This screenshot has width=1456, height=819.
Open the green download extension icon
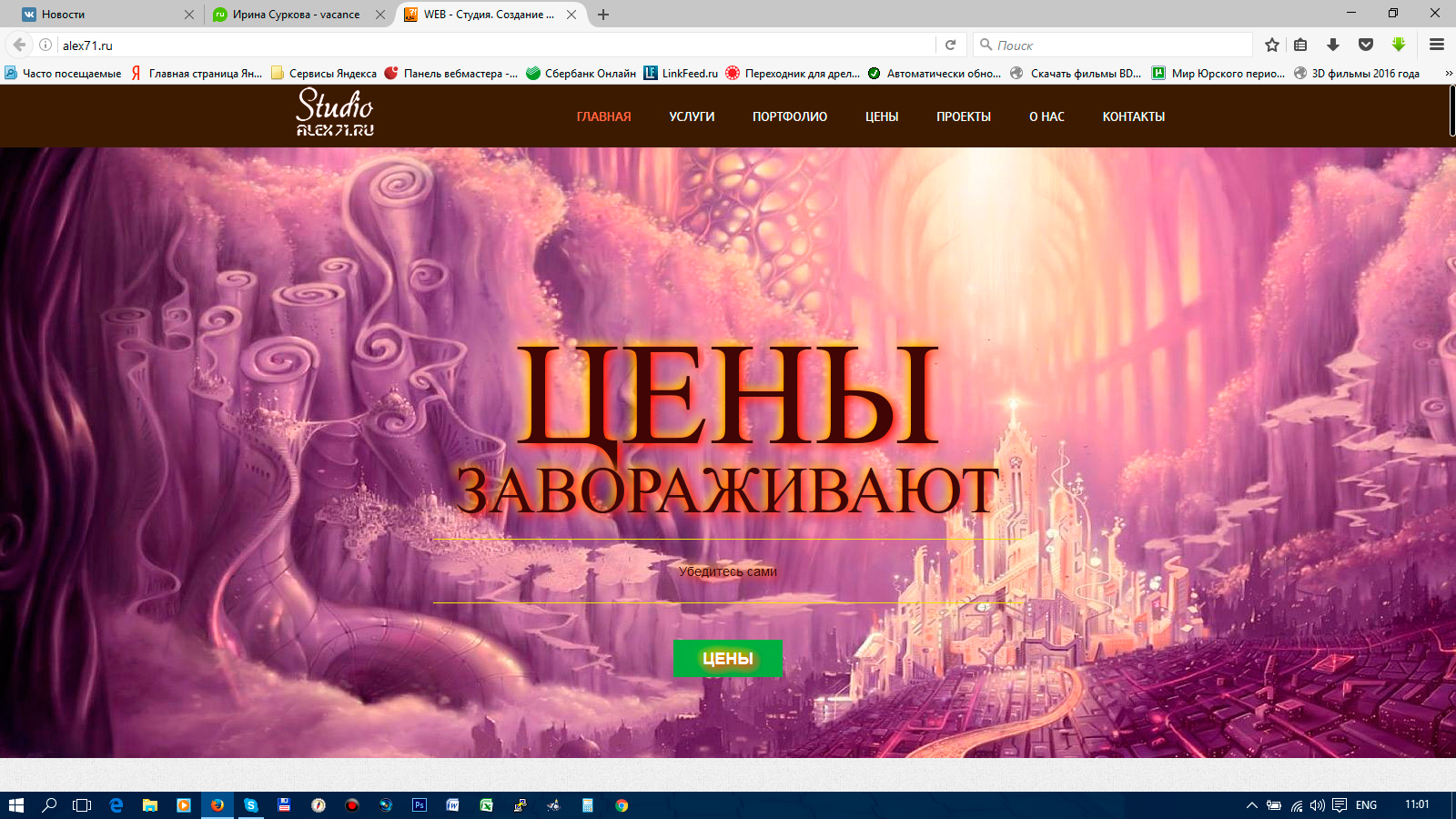point(1399,45)
